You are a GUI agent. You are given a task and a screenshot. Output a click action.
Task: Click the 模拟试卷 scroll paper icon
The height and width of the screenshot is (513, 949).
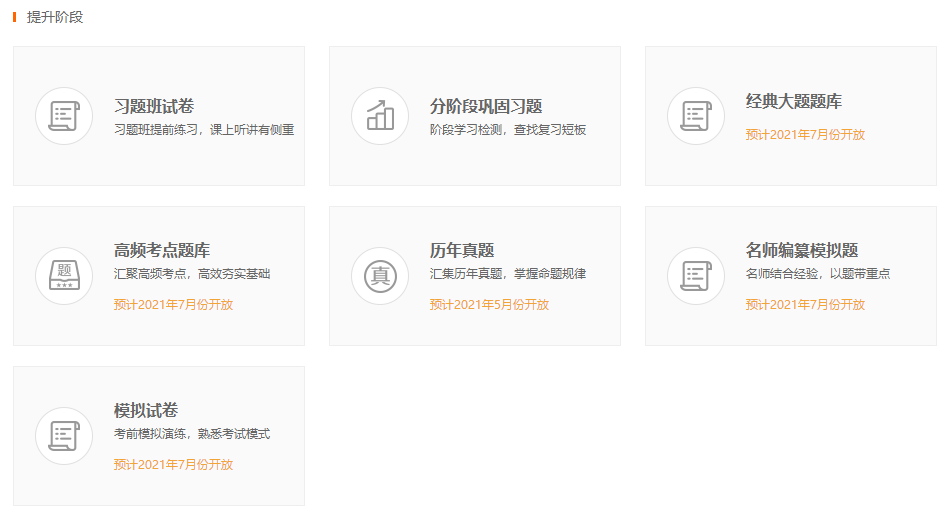64,436
